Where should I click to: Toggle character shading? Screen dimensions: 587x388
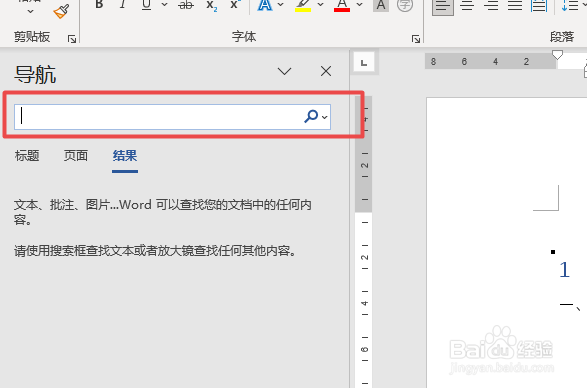point(381,5)
